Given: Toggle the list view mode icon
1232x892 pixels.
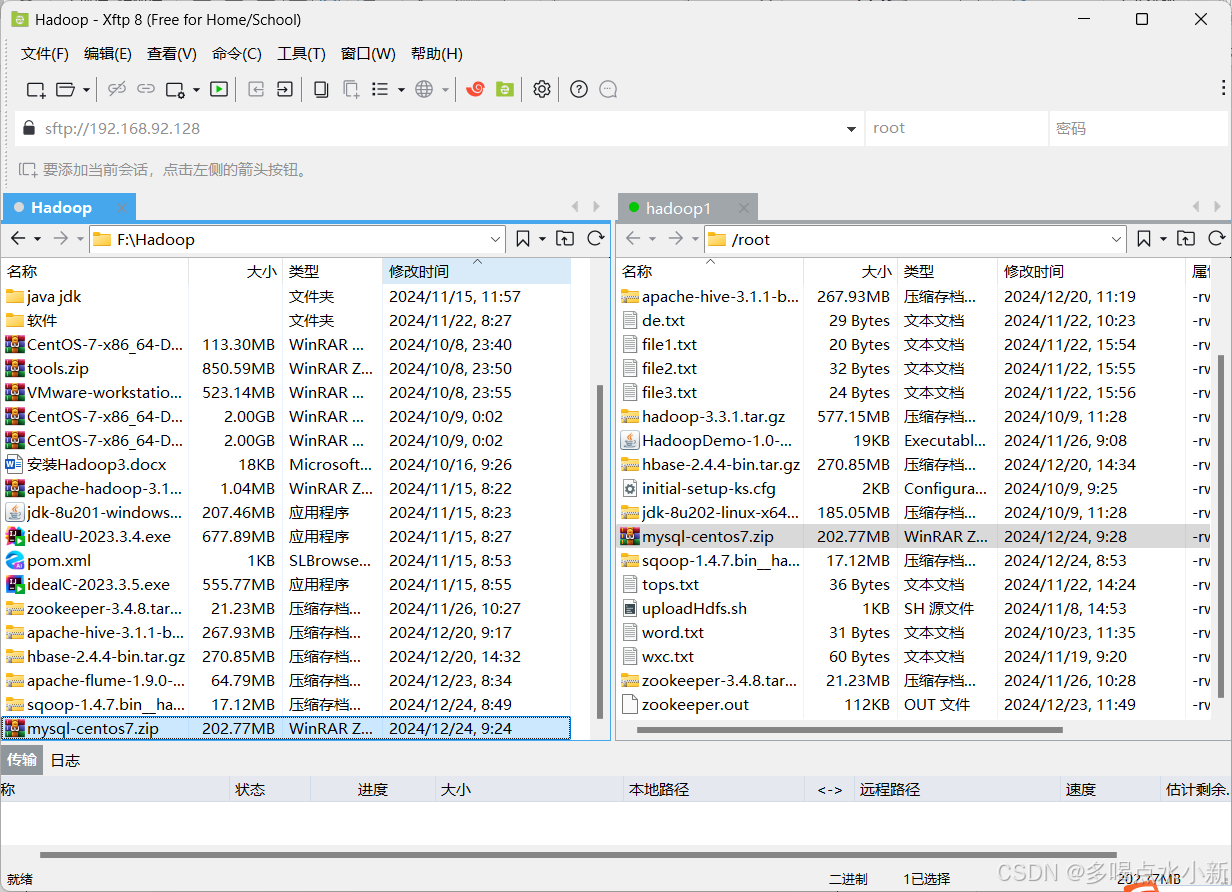Looking at the screenshot, I should tap(382, 89).
